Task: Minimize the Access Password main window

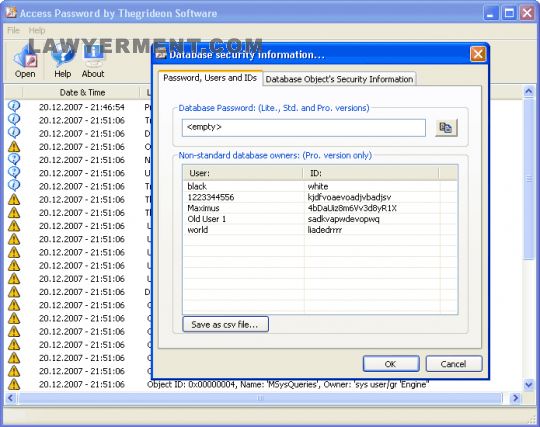Action: point(490,13)
